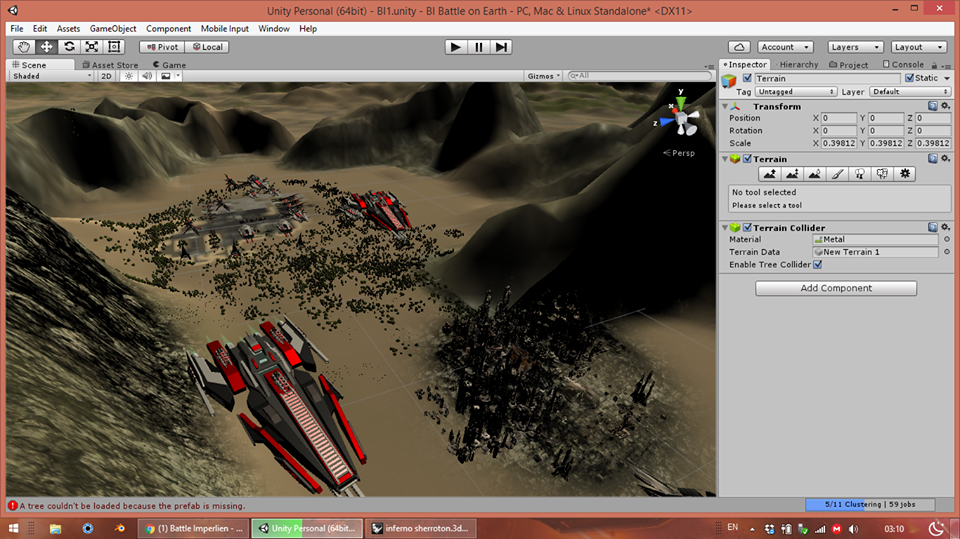This screenshot has height=539, width=960.
Task: Open the GameObject icon picker cube
Action: (x=729, y=81)
